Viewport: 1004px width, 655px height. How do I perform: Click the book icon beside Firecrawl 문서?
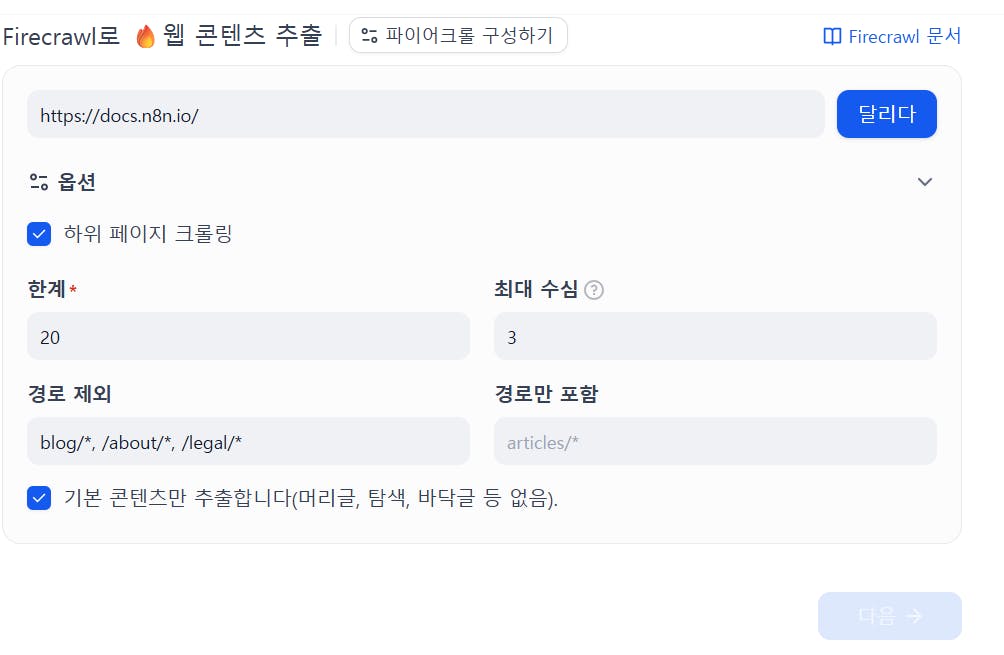[x=832, y=37]
